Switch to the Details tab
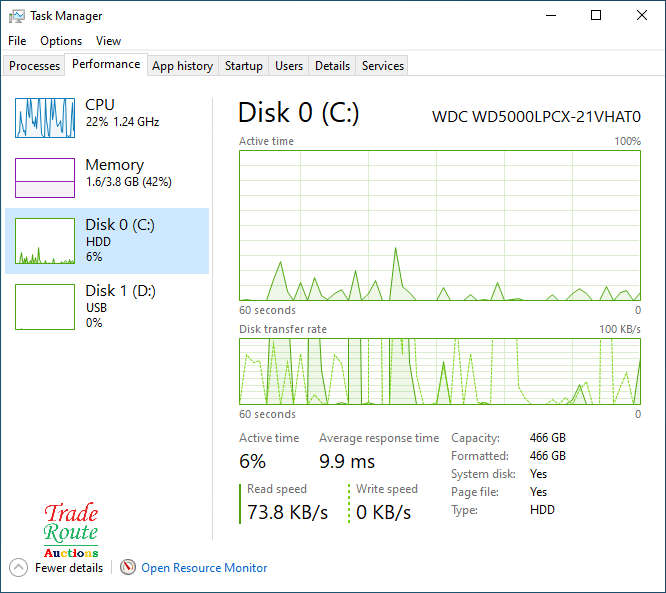Screen dimensions: 666x593 (332, 66)
